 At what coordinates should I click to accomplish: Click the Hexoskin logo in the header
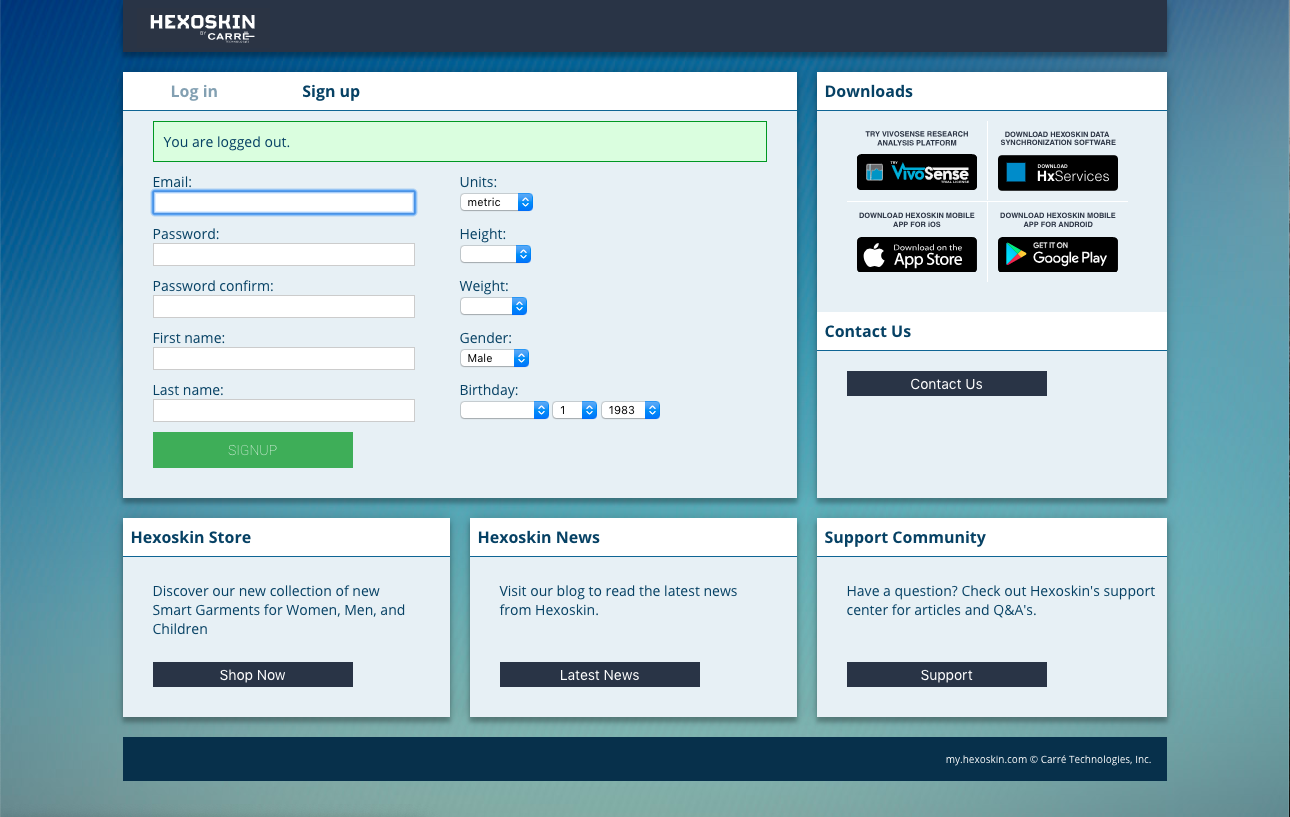pos(200,26)
